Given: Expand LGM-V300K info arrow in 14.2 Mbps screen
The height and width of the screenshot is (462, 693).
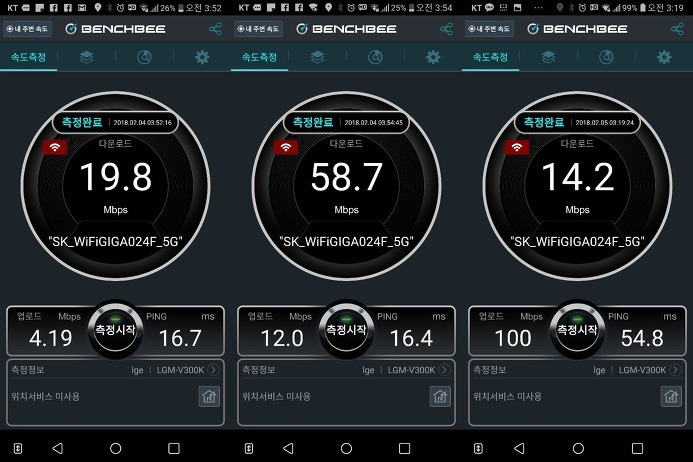Looking at the screenshot, I should (x=675, y=370).
